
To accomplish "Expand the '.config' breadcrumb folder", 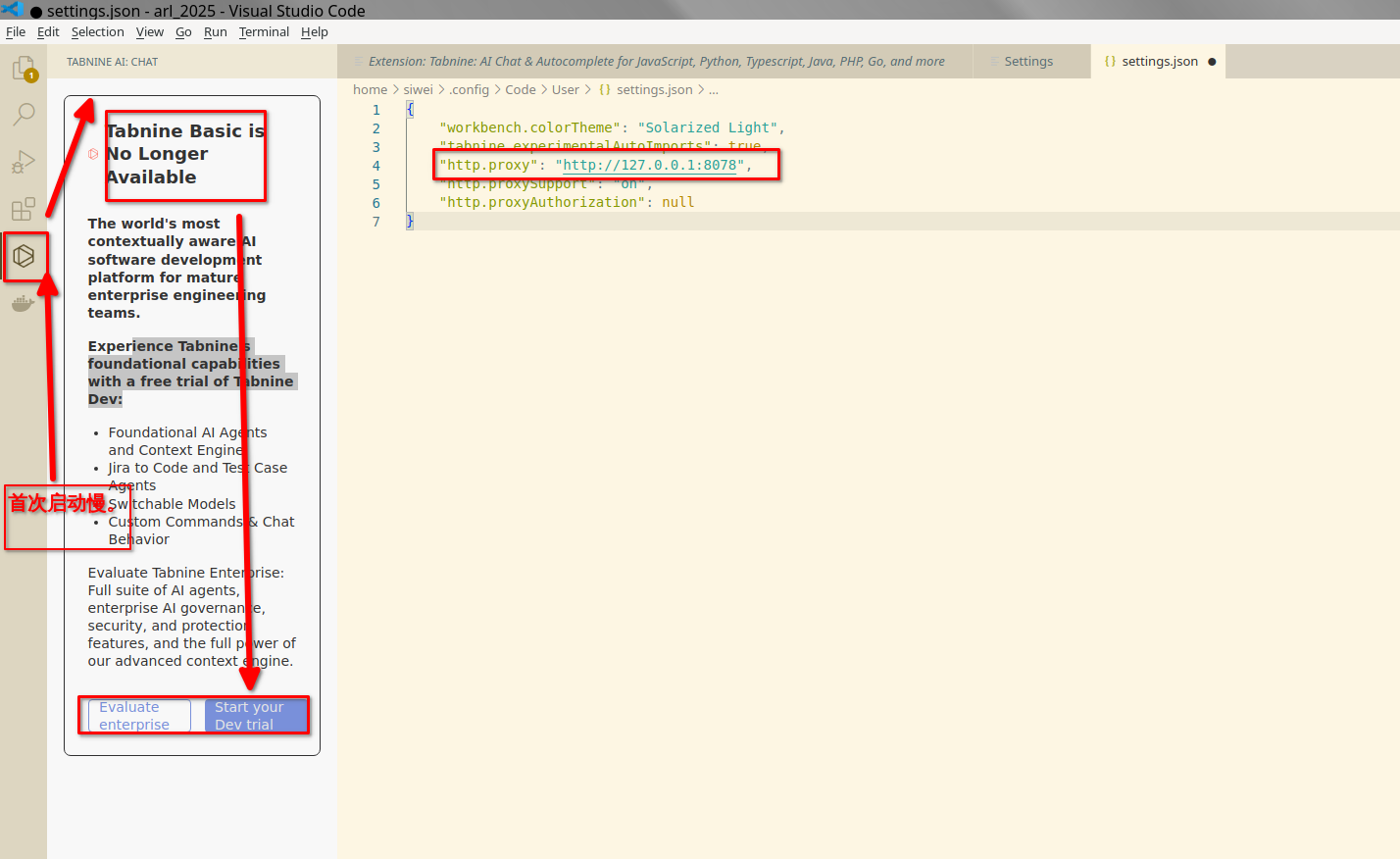I will (469, 89).
